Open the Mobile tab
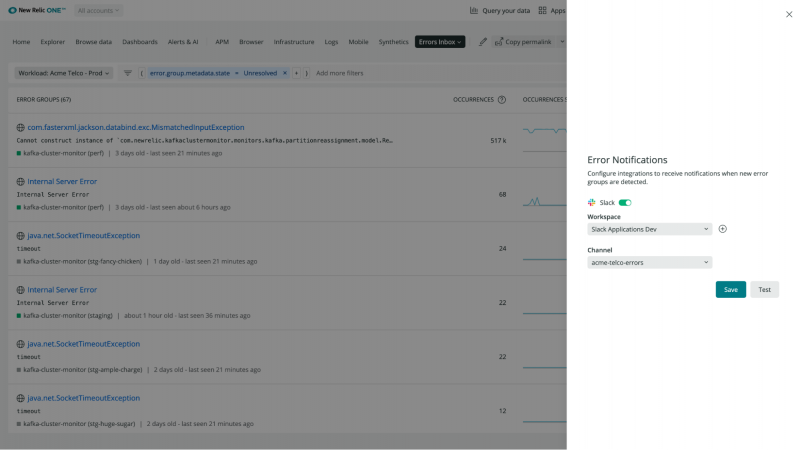The height and width of the screenshot is (450, 800). click(x=358, y=42)
